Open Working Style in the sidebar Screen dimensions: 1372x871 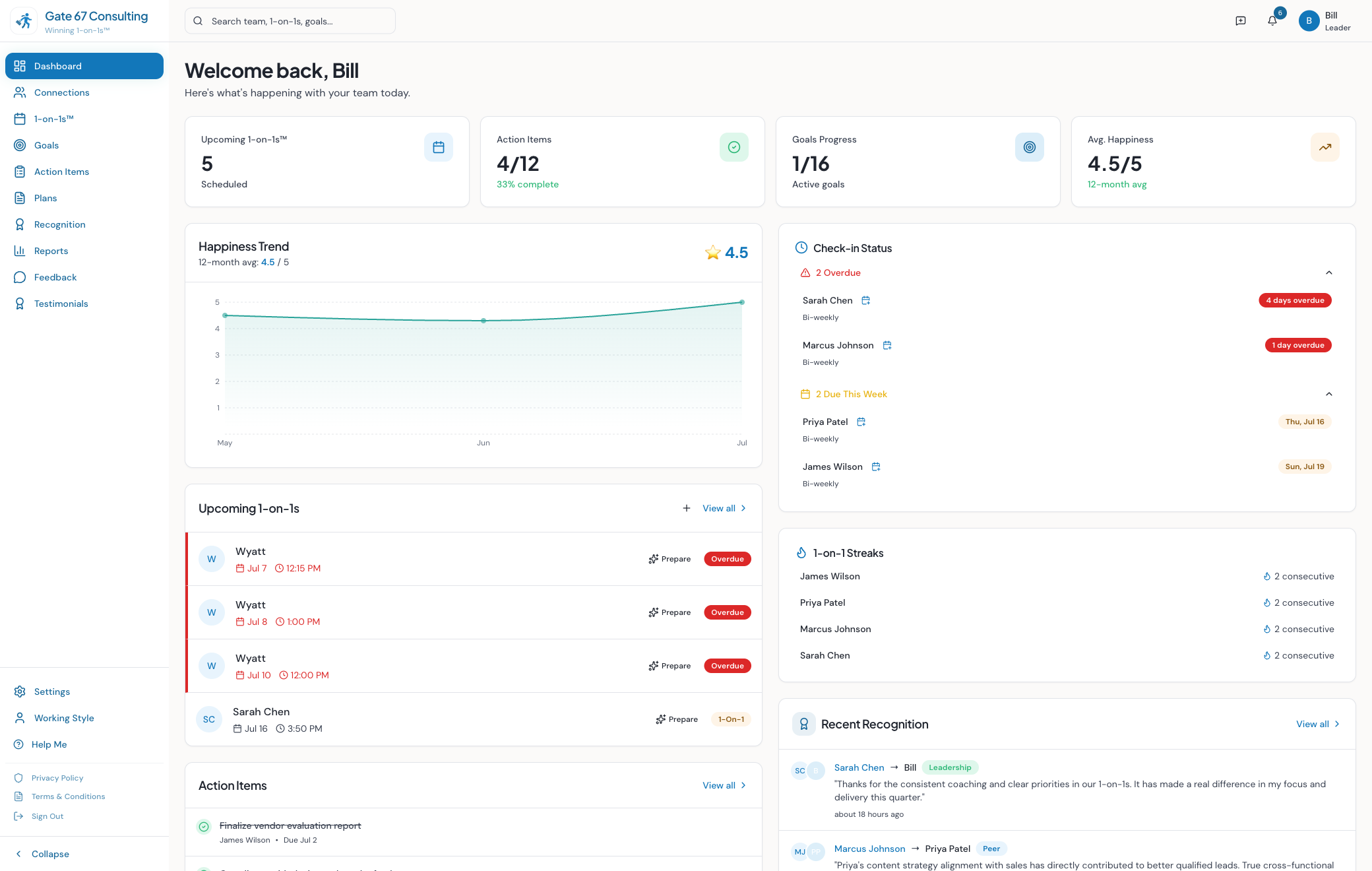click(x=84, y=718)
